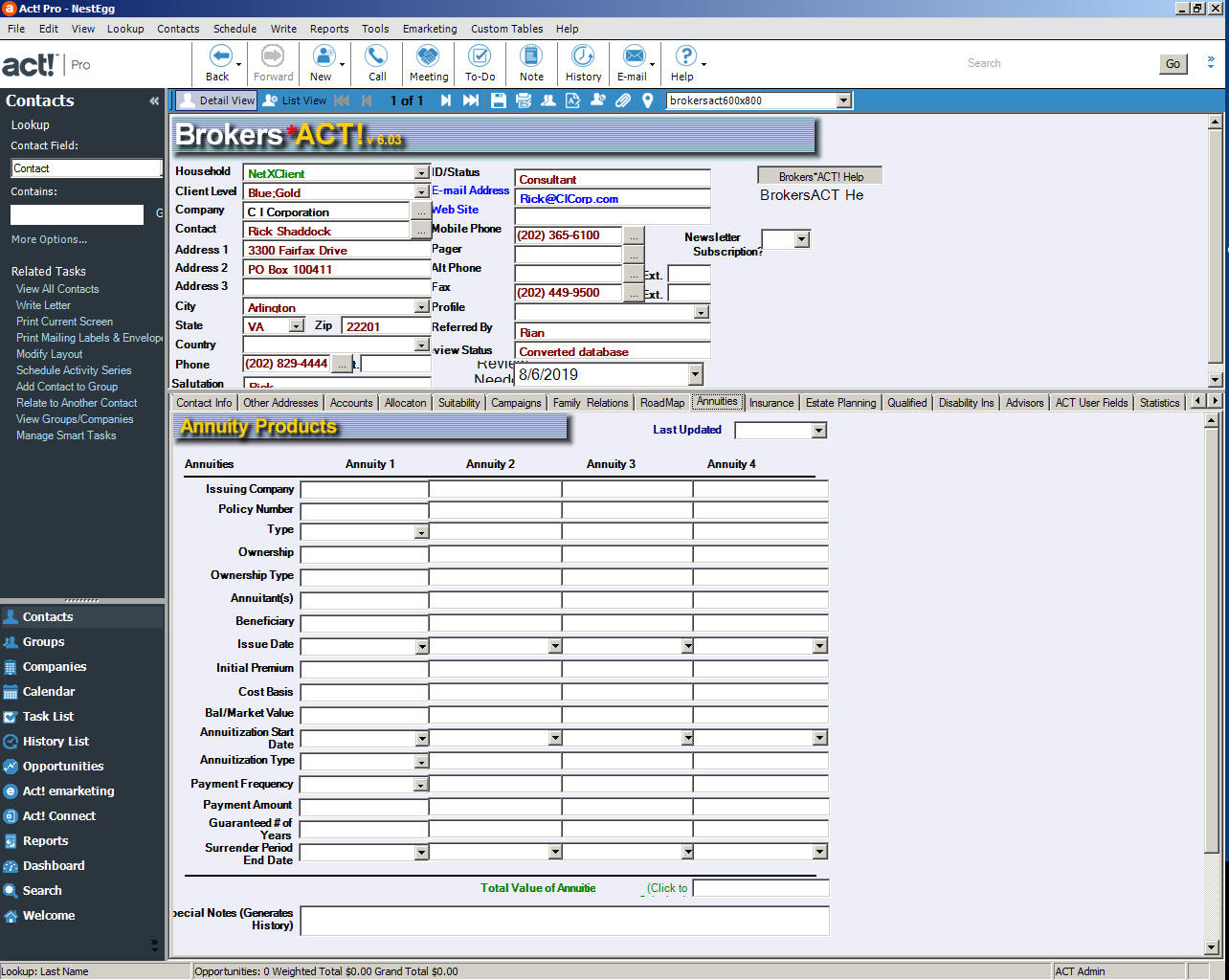Collapse the Contacts sidebar with chevrons
The height and width of the screenshot is (980, 1229).
154,100
